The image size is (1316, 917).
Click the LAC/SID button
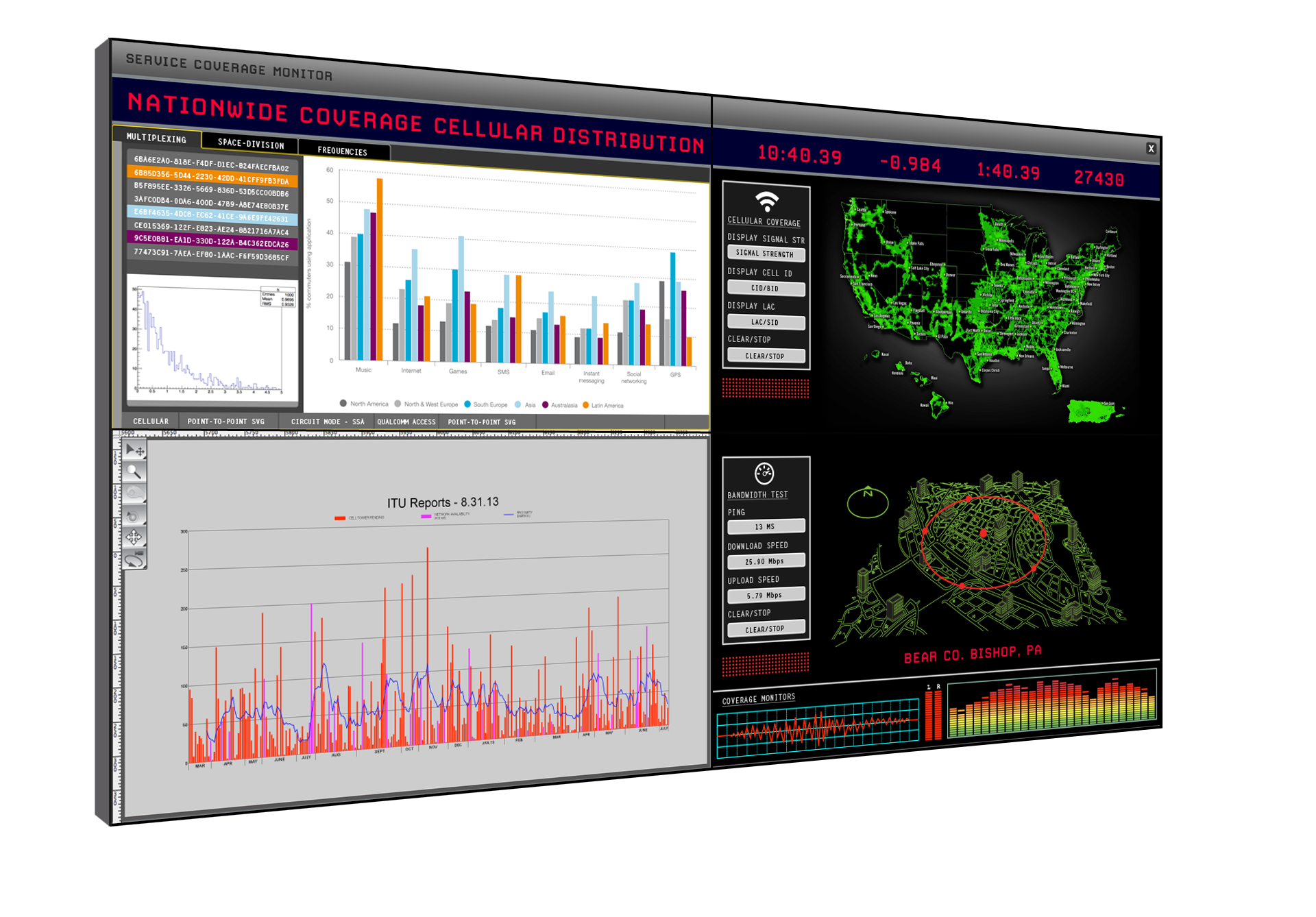pos(765,322)
